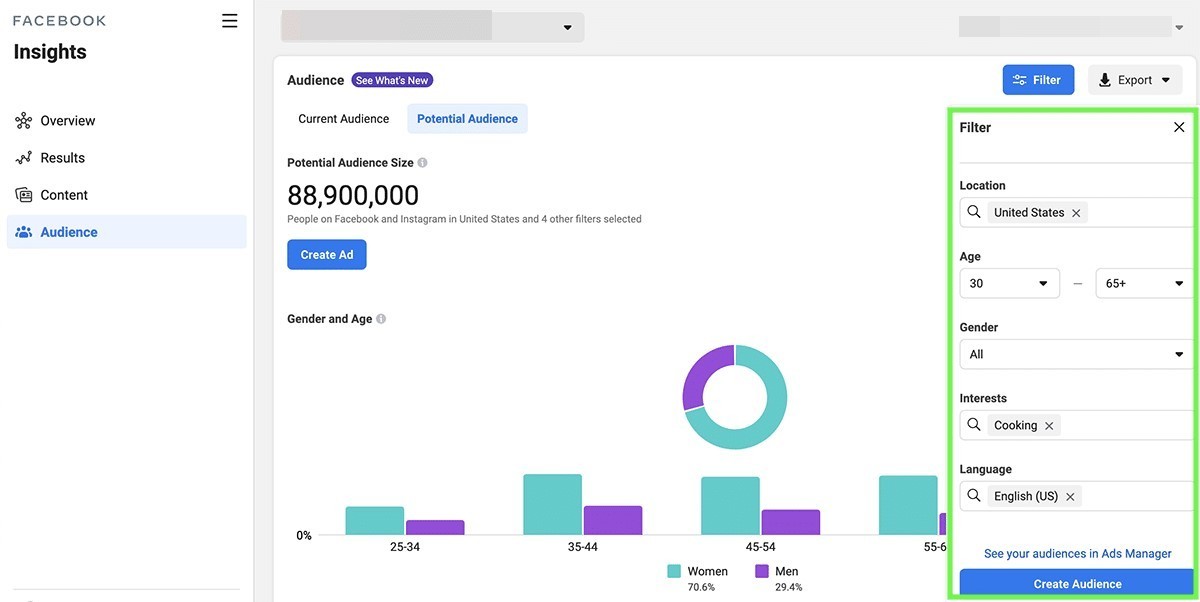This screenshot has width=1200, height=602.
Task: Click the Results sidebar chart icon
Action: [x=24, y=158]
